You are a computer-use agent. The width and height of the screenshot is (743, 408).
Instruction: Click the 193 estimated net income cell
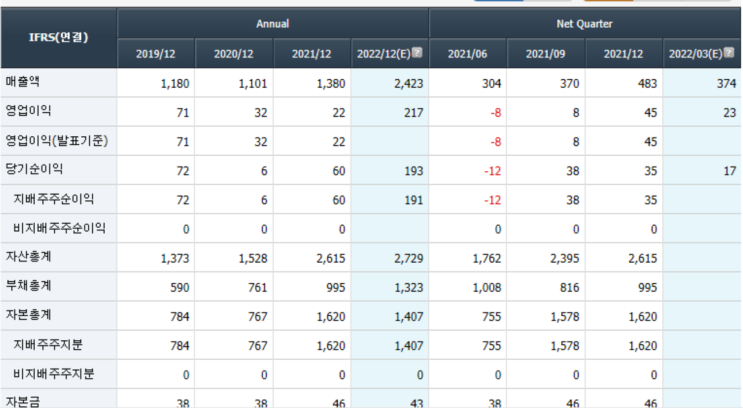390,171
